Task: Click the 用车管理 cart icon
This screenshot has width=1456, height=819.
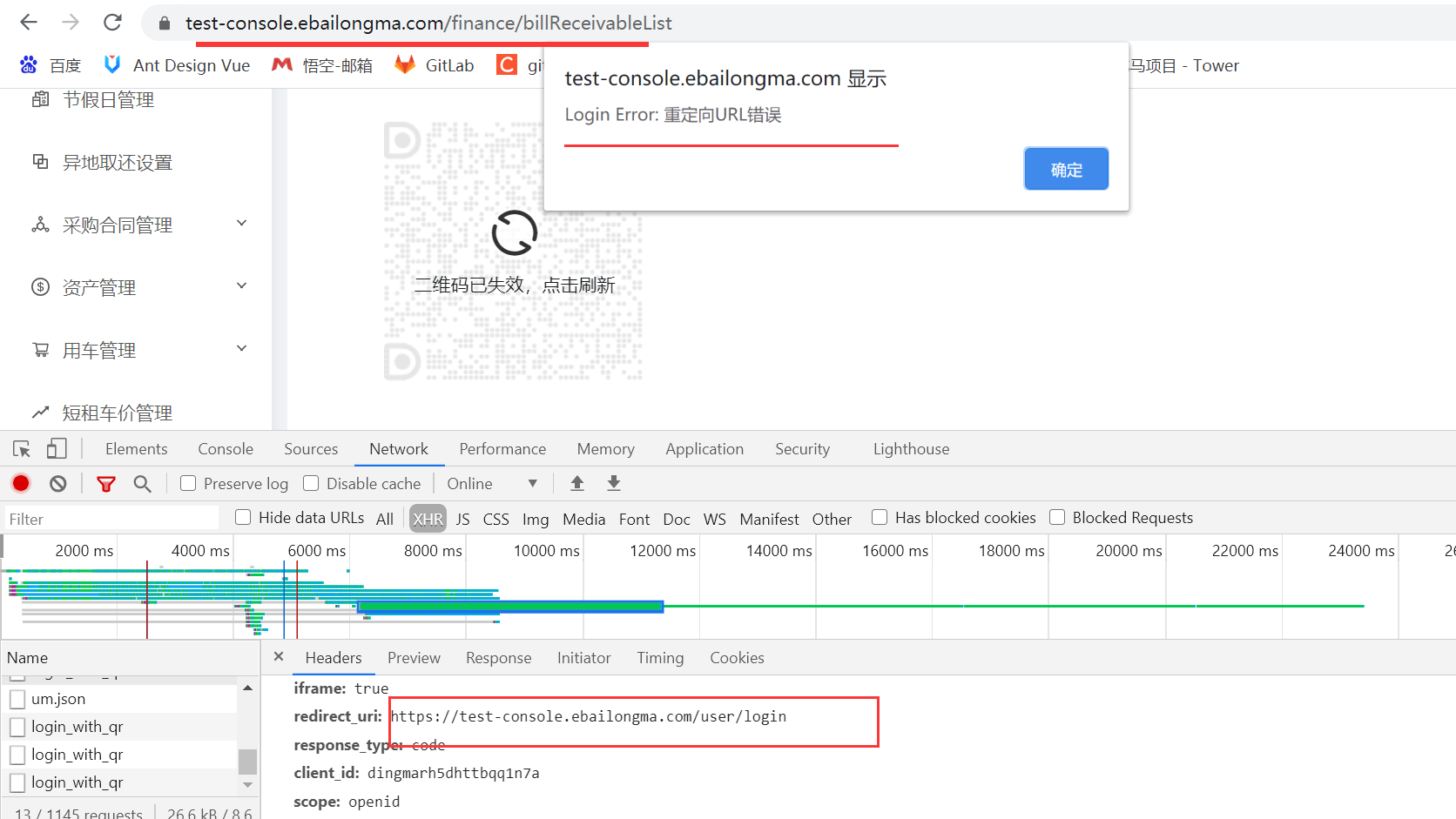Action: (x=41, y=350)
